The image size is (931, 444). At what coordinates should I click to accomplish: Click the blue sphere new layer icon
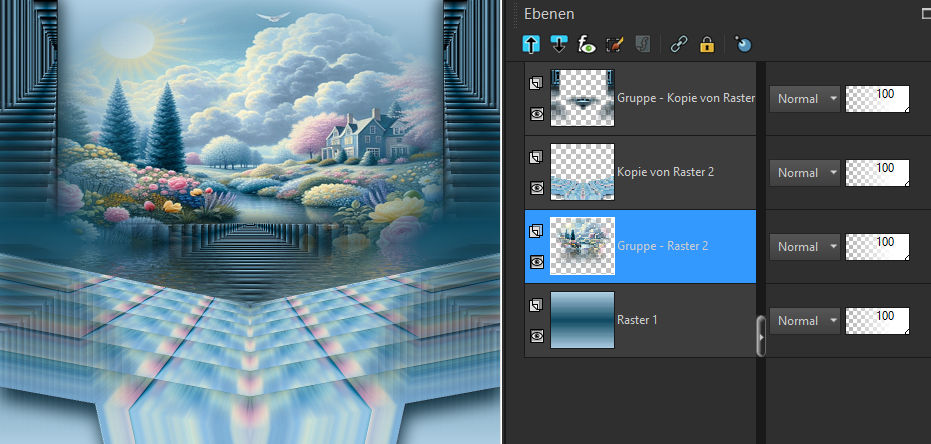pyautogui.click(x=743, y=45)
